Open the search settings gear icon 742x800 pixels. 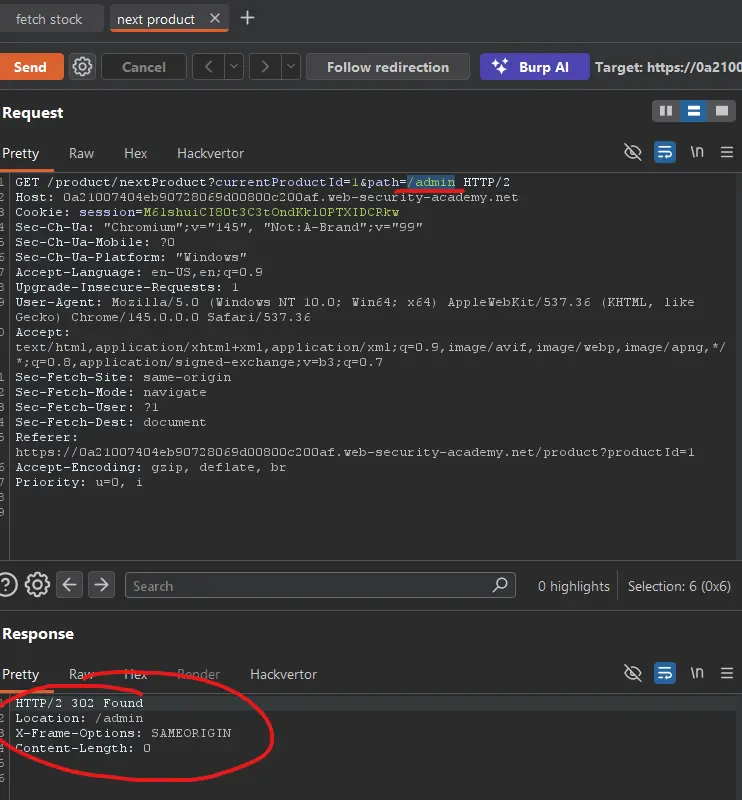click(x=37, y=585)
